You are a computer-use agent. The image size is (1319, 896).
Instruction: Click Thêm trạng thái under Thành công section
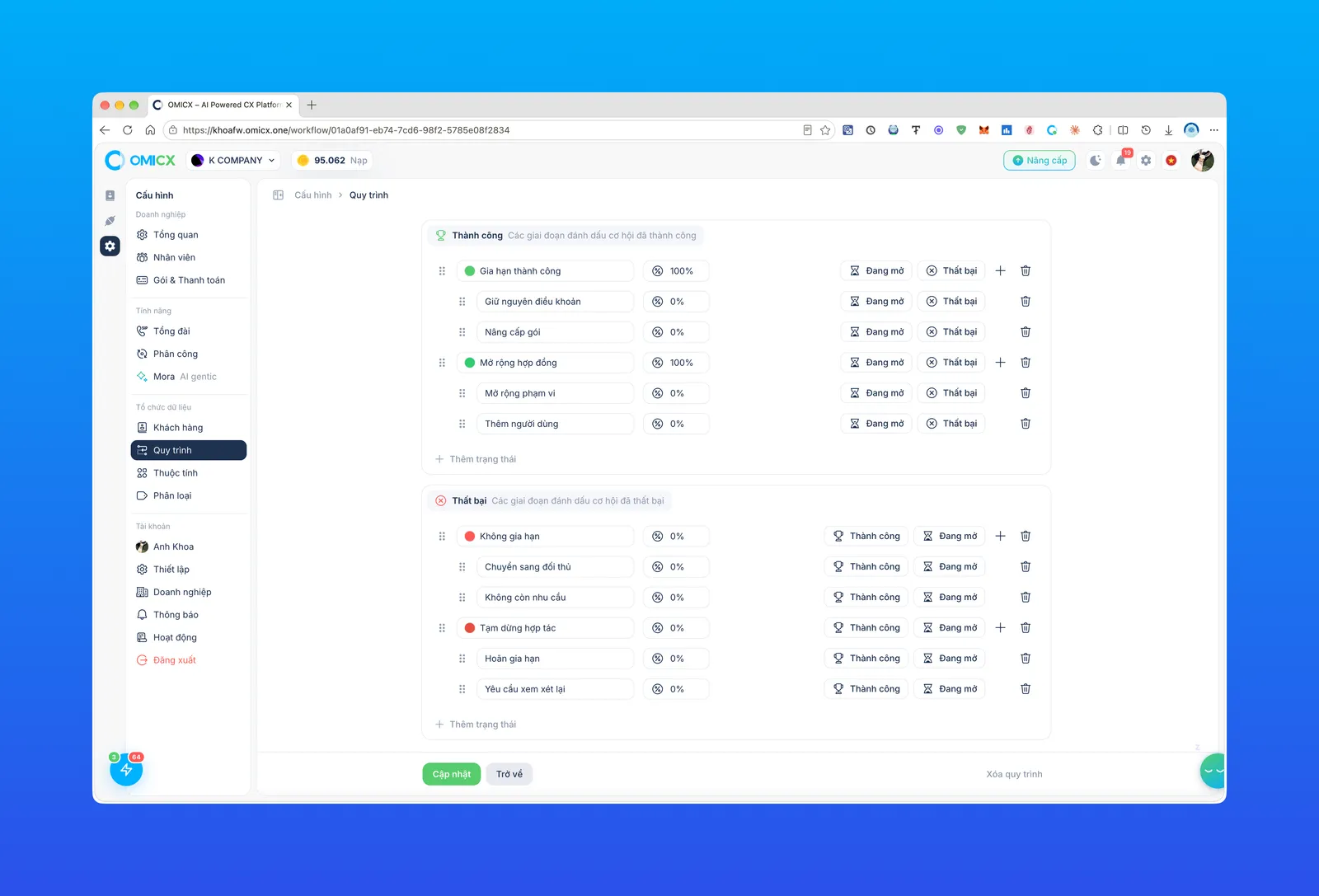[x=476, y=459]
